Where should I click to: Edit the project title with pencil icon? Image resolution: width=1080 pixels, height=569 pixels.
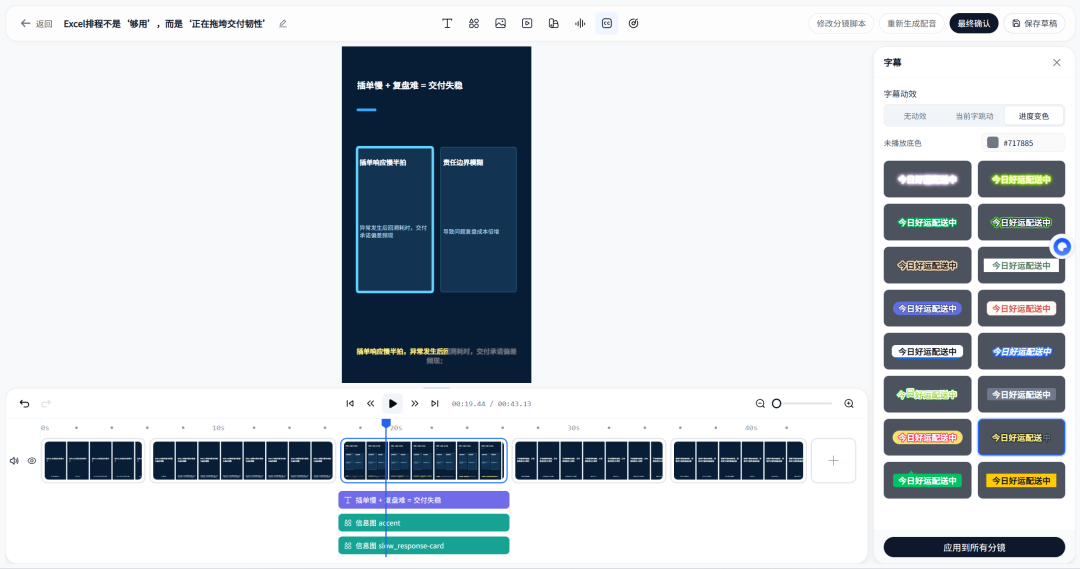(x=283, y=23)
